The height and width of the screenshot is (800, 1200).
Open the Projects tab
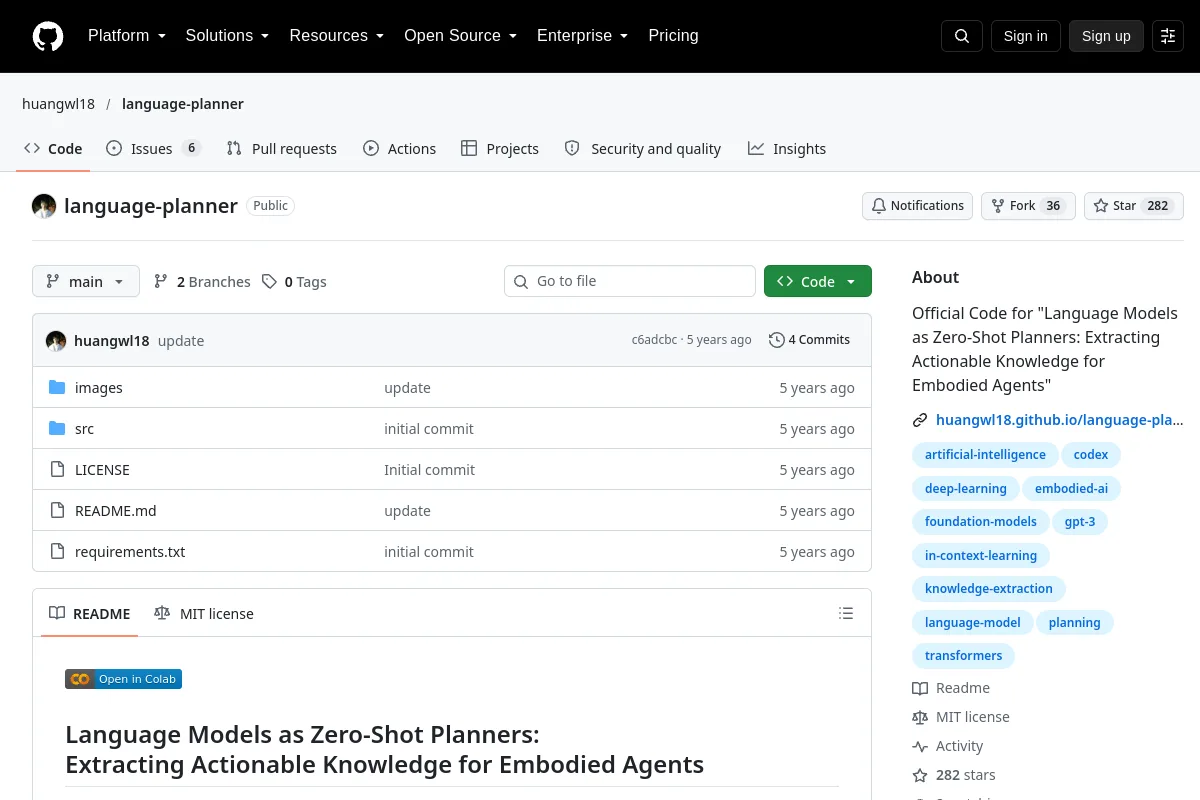coord(500,149)
